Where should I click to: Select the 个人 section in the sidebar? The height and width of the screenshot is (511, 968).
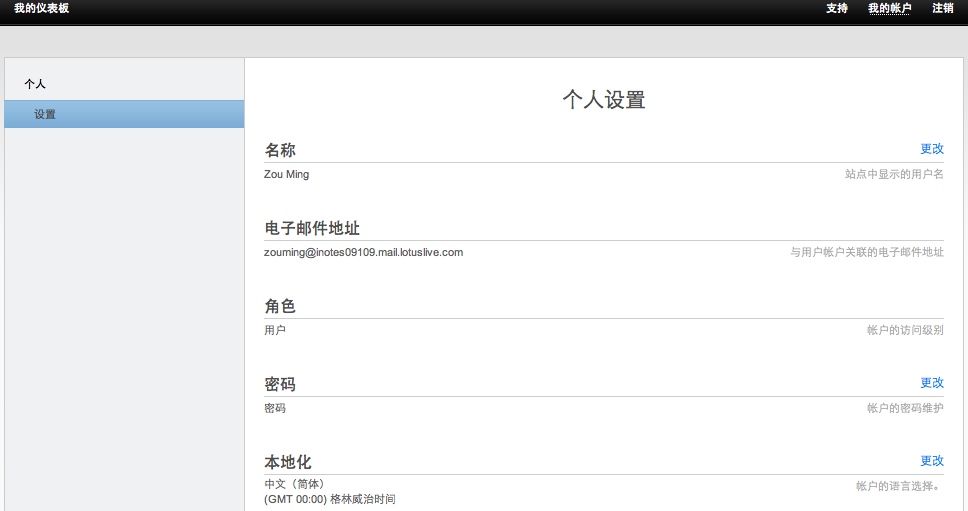point(35,84)
